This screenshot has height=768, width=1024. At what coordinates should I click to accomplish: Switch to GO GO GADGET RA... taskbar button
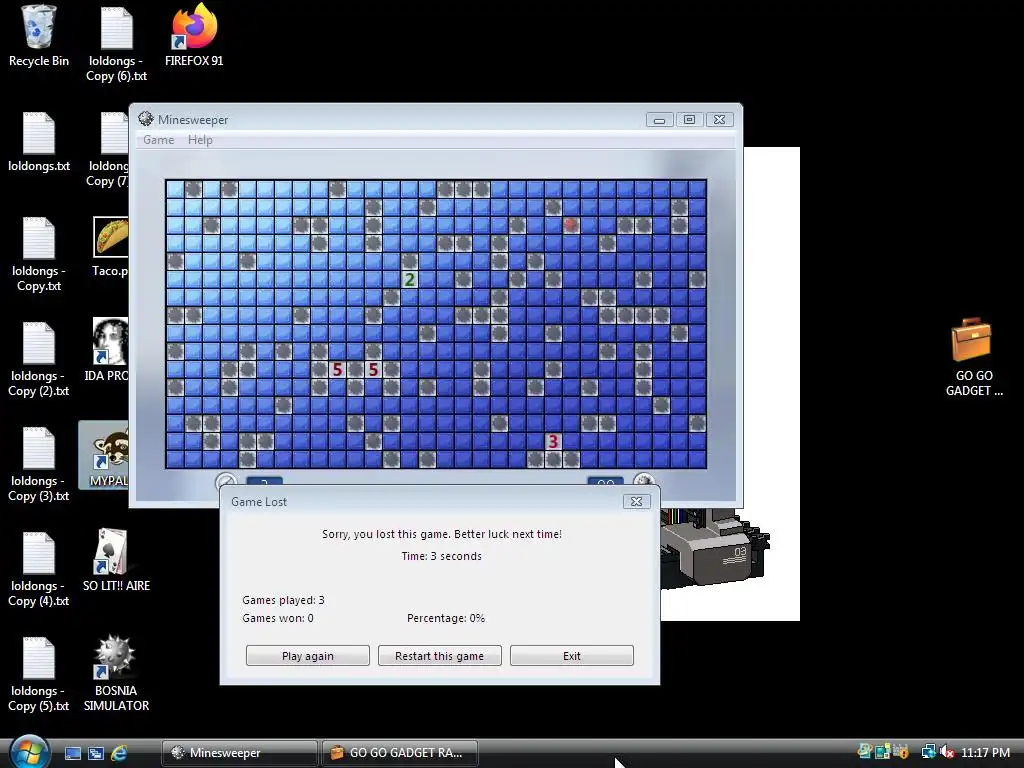(400, 753)
